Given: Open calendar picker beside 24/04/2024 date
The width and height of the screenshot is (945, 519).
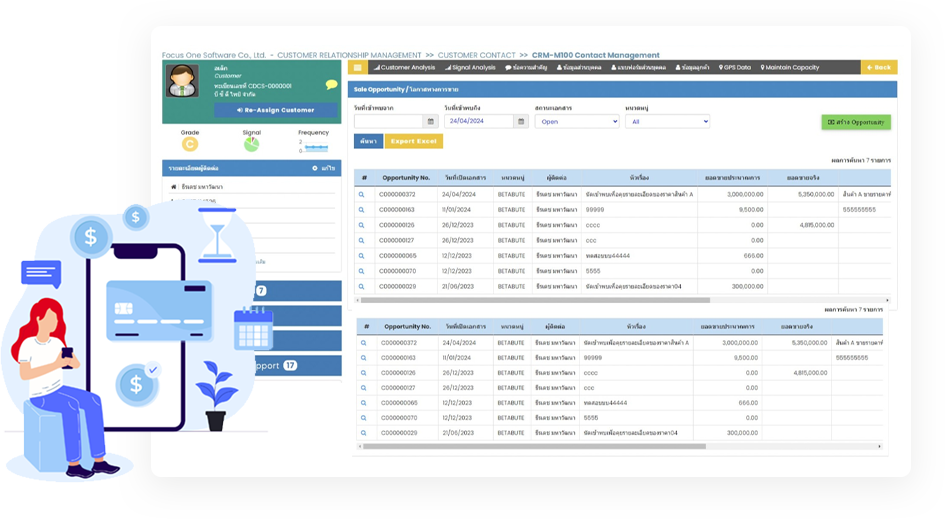Looking at the screenshot, I should point(521,122).
